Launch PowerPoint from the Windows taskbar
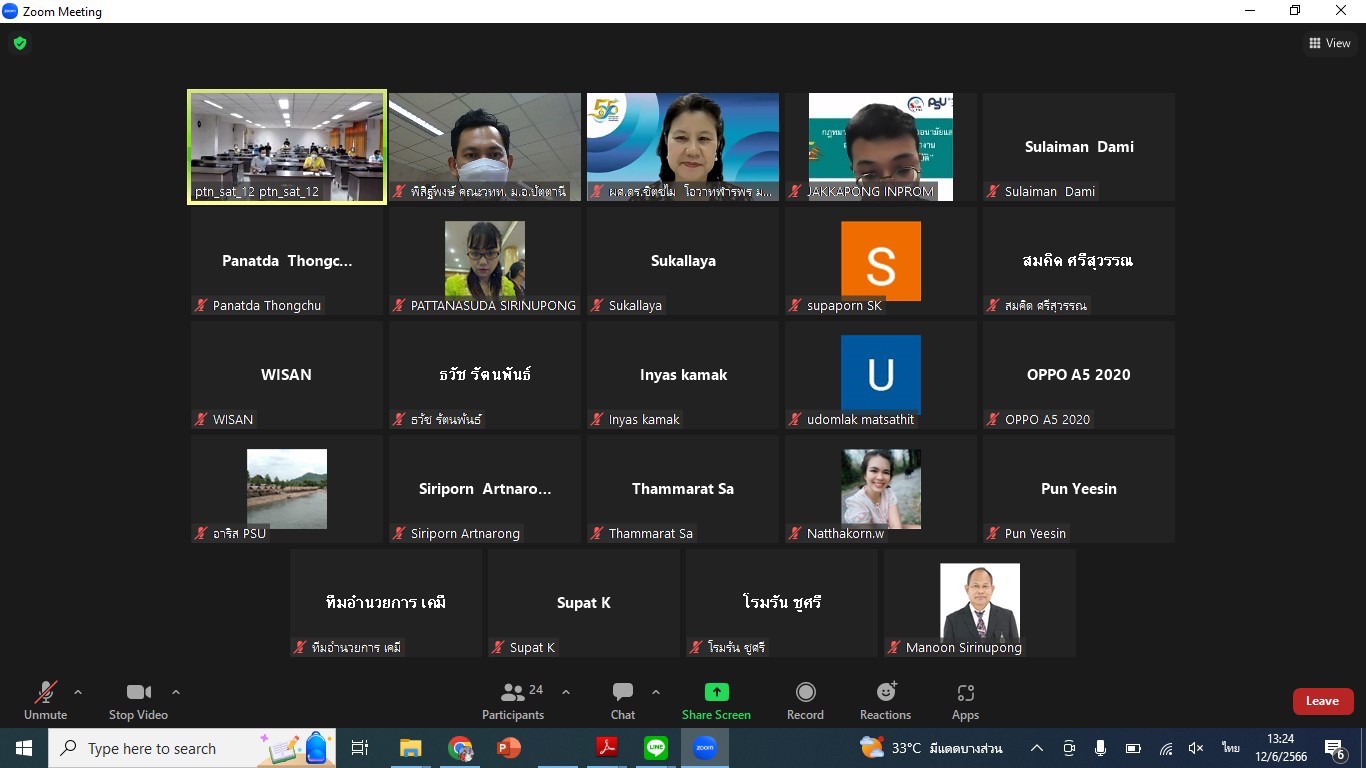 (x=509, y=748)
